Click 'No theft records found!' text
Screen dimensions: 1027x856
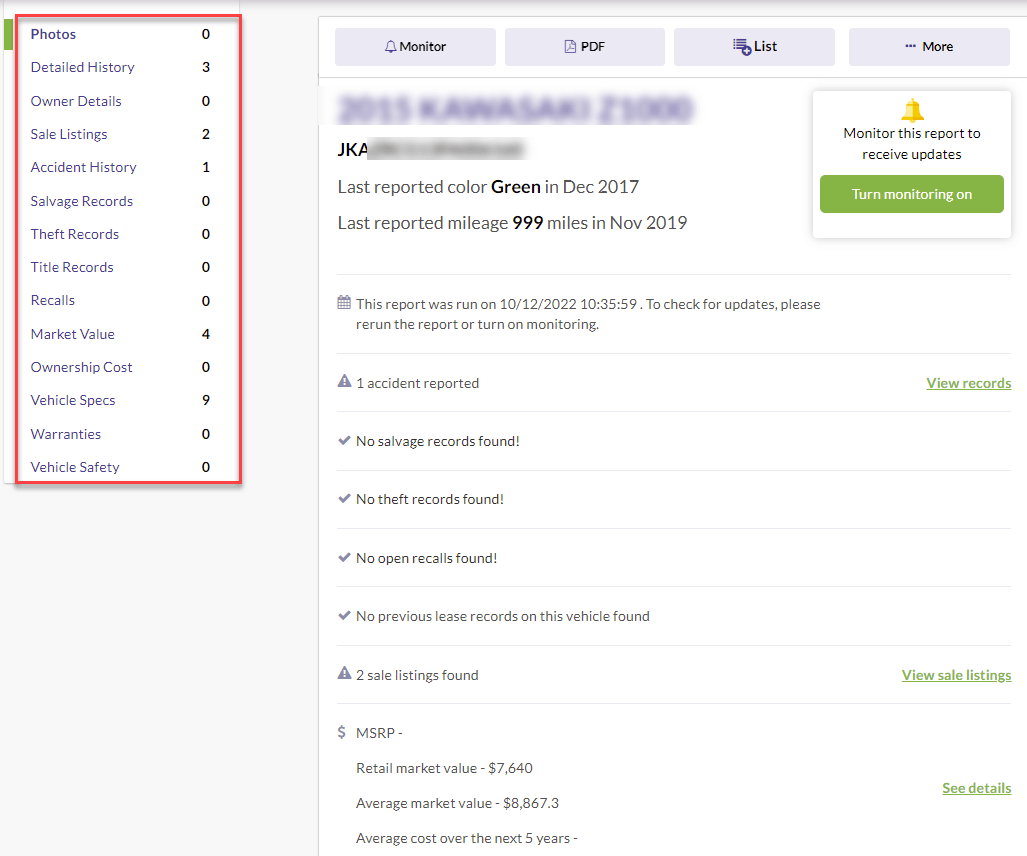click(430, 500)
